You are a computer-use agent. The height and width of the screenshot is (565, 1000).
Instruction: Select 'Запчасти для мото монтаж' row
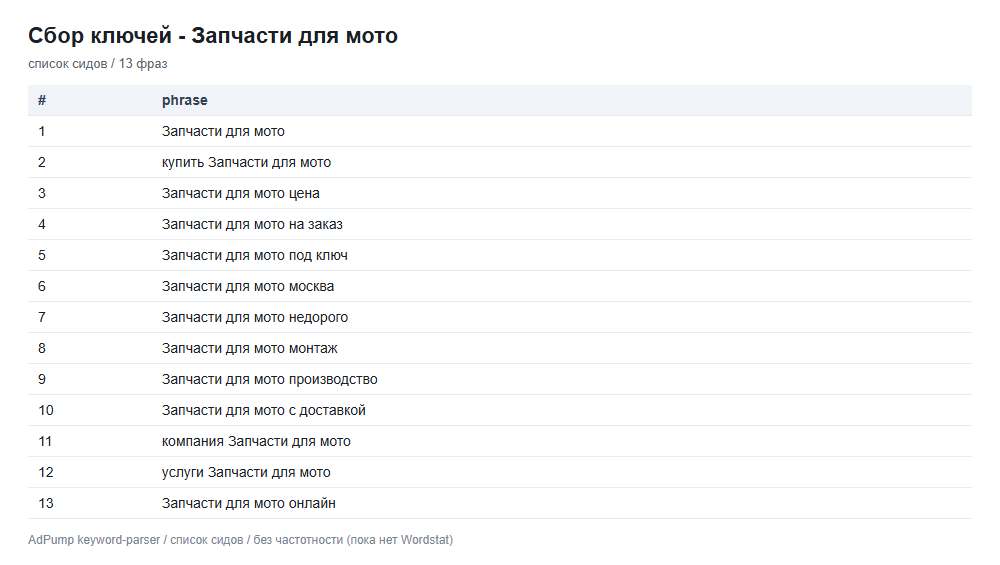499,348
